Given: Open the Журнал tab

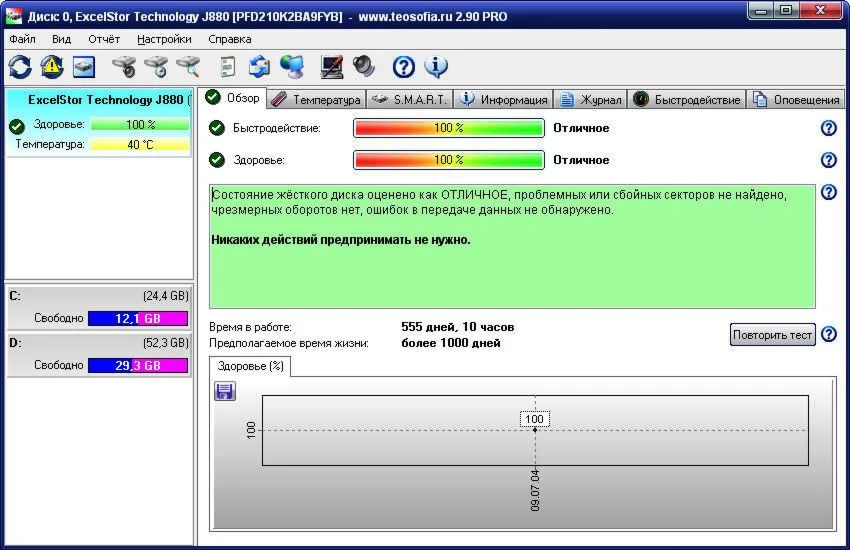Looking at the screenshot, I should click(591, 100).
